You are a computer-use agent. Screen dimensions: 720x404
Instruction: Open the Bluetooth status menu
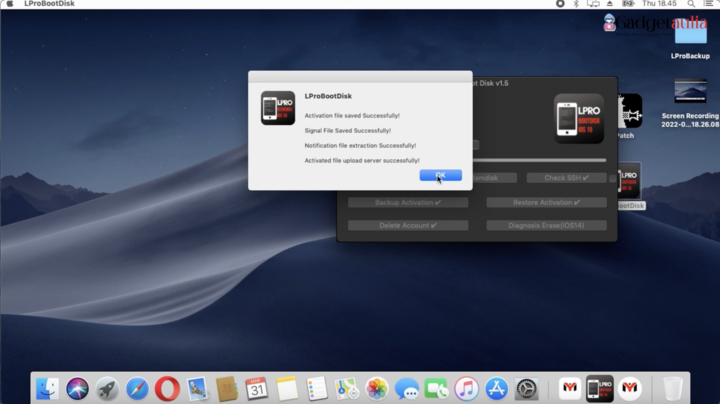[x=576, y=4]
